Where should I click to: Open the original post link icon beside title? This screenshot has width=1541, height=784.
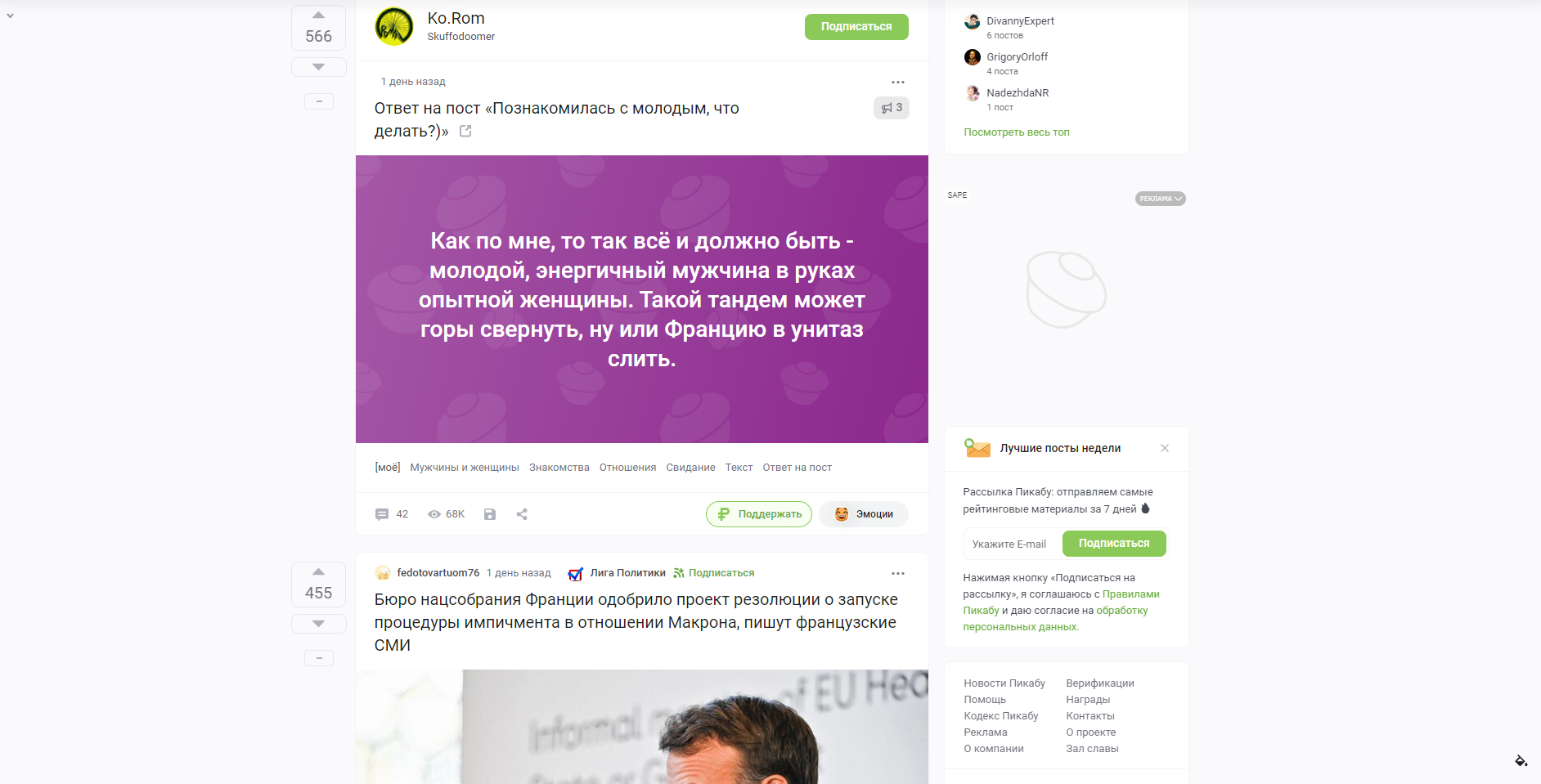click(x=465, y=131)
